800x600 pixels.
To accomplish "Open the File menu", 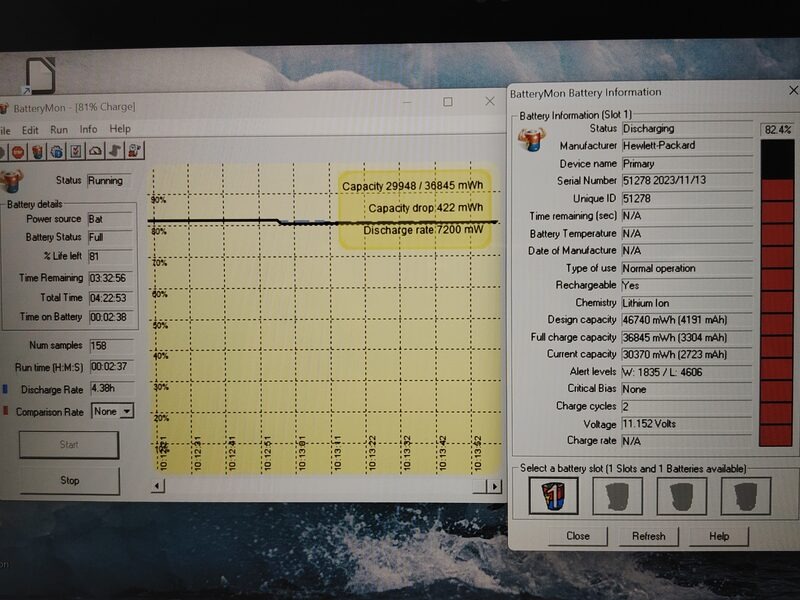I will (5, 131).
